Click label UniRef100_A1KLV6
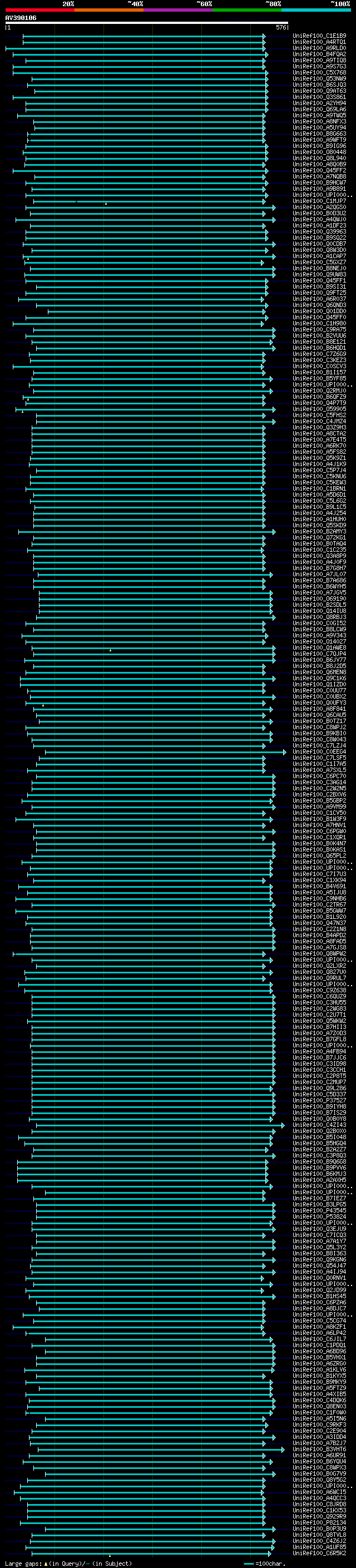The image size is (356, 1568). pyautogui.click(x=319, y=1369)
